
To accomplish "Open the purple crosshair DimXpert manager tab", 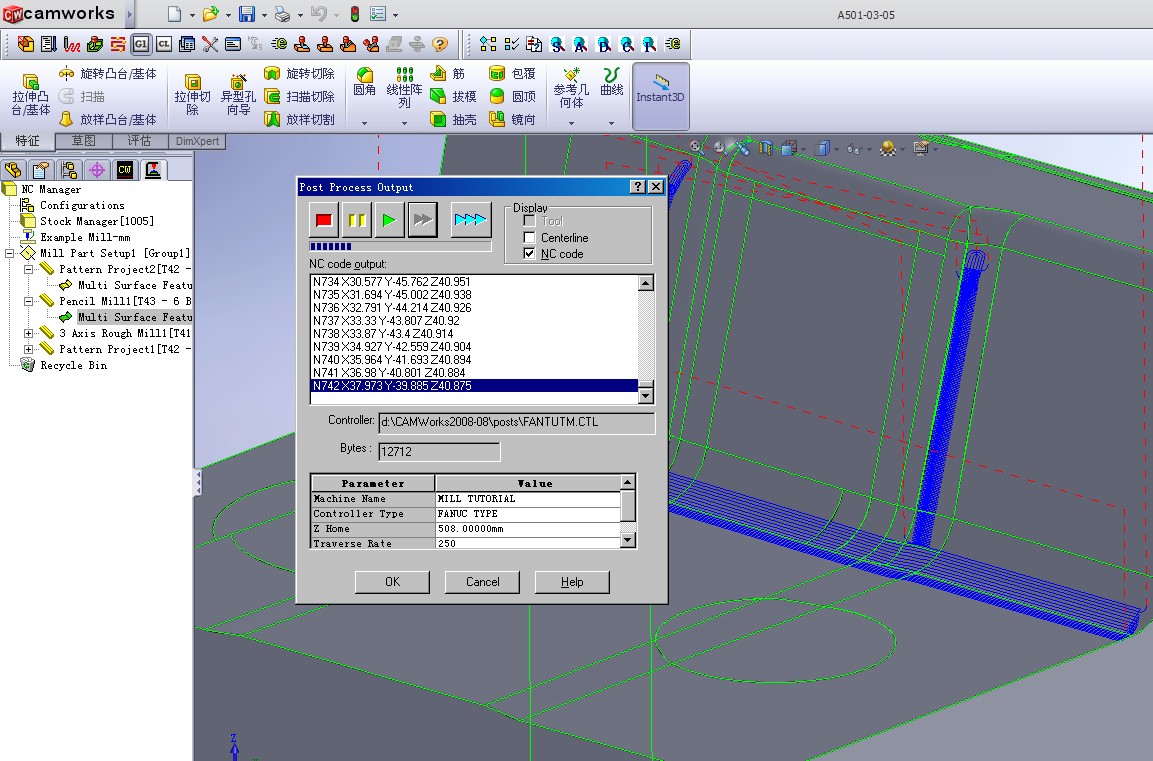I will pyautogui.click(x=96, y=170).
